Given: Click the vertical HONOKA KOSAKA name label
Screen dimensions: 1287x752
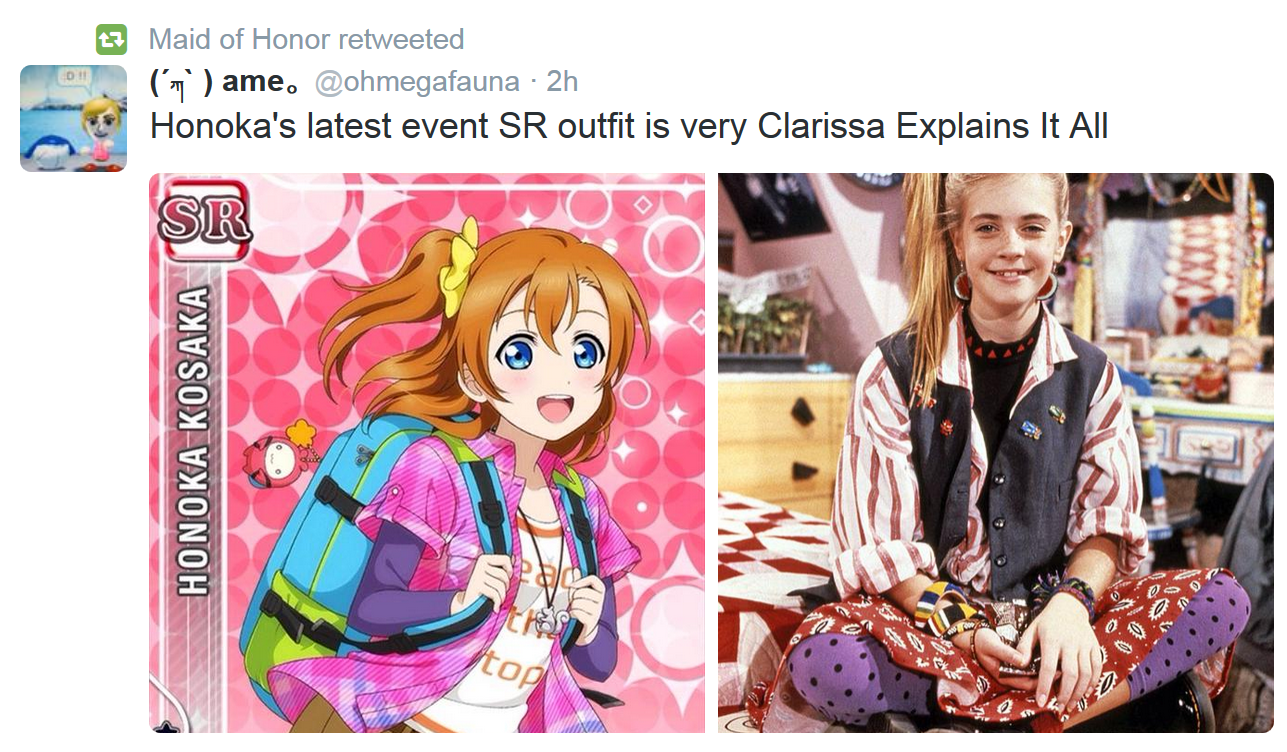Looking at the screenshot, I should click(197, 441).
